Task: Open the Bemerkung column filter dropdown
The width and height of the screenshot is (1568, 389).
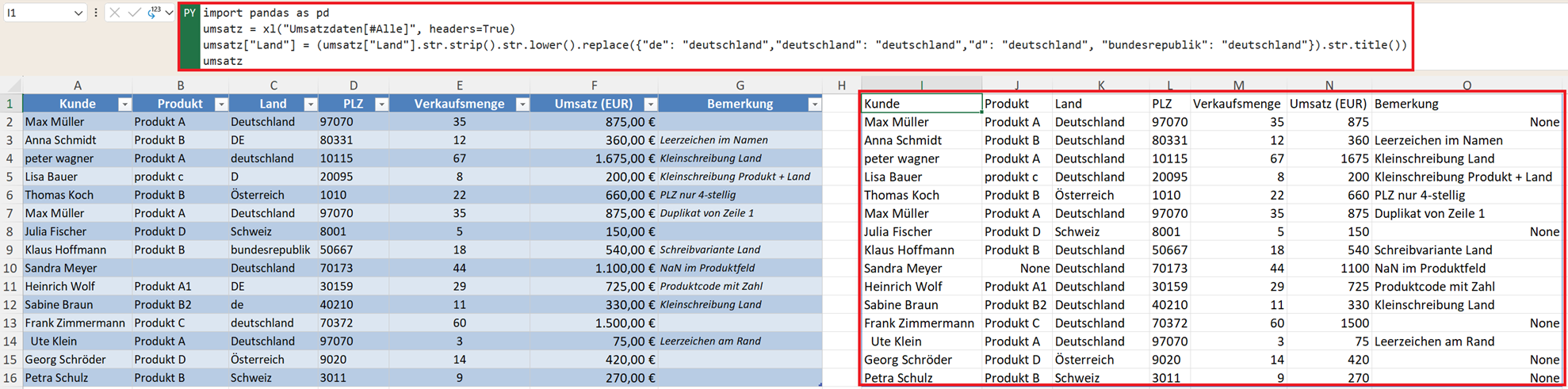Action: 814,104
